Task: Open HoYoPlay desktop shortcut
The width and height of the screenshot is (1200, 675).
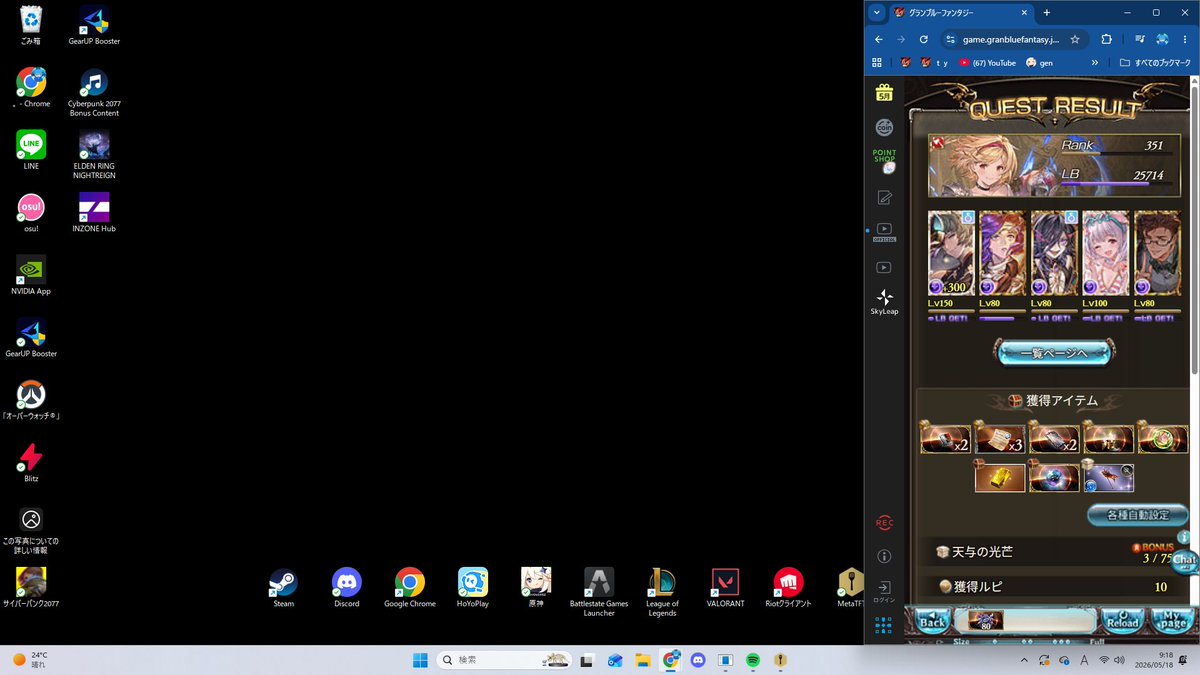Action: pos(473,588)
